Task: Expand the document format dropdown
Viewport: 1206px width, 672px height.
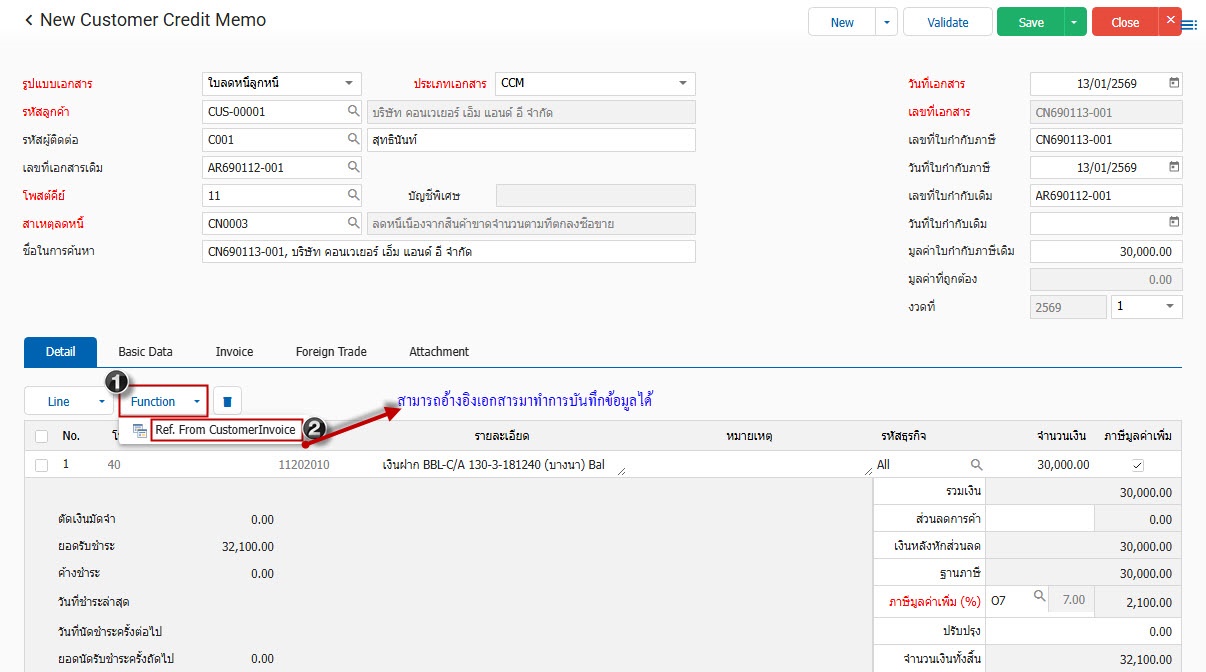Action: (348, 84)
